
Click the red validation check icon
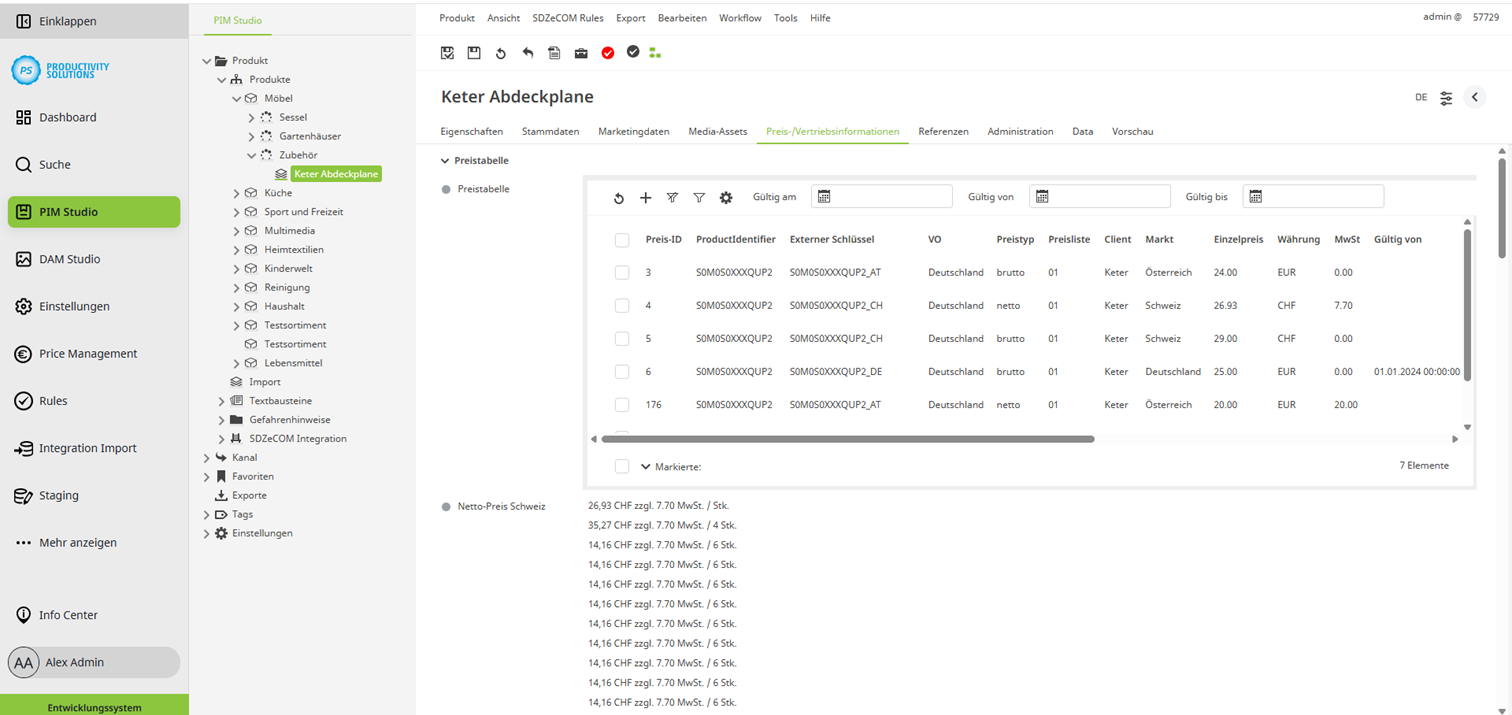608,53
